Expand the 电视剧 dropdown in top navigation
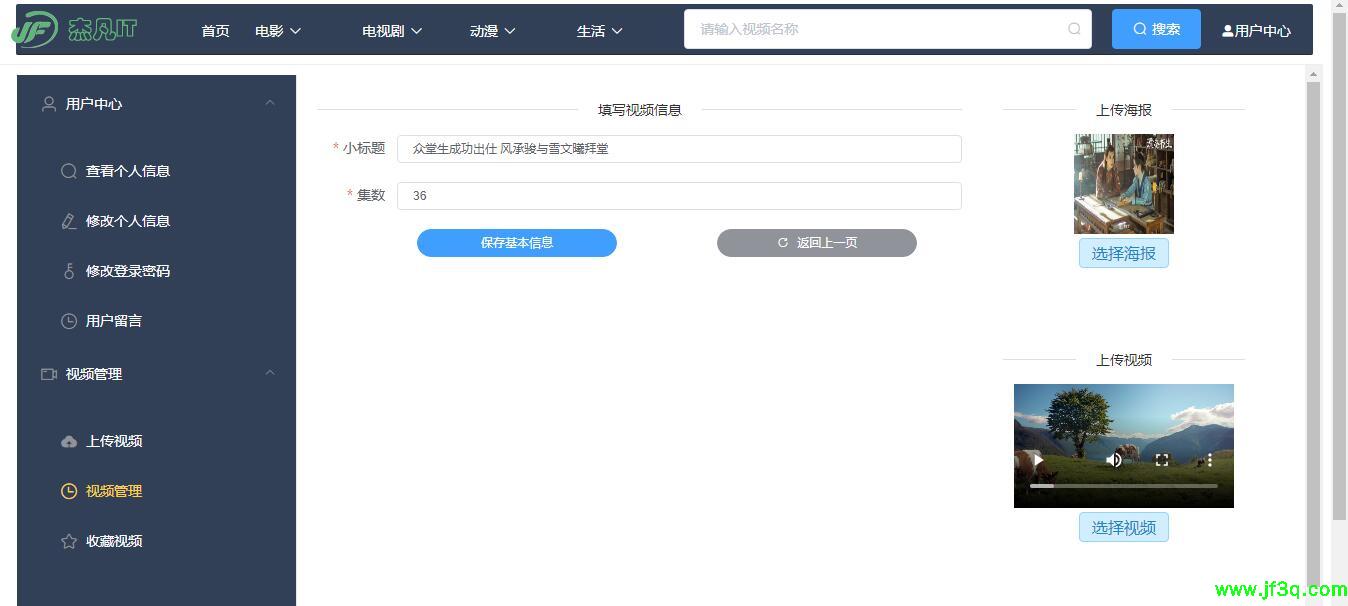 pyautogui.click(x=391, y=30)
